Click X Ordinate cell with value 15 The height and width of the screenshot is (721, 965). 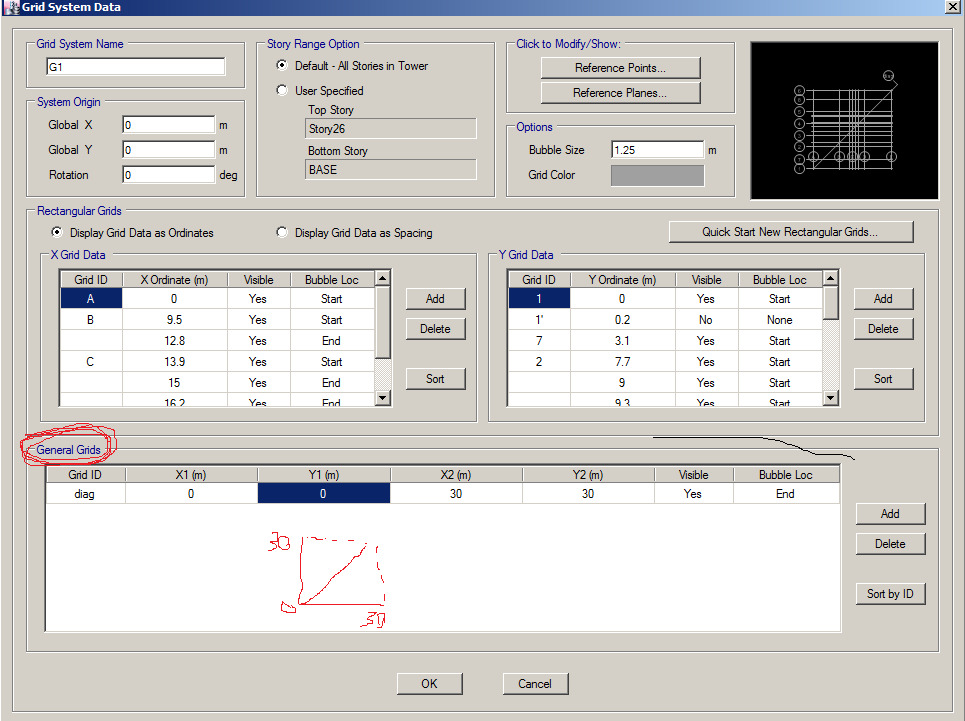pos(175,383)
